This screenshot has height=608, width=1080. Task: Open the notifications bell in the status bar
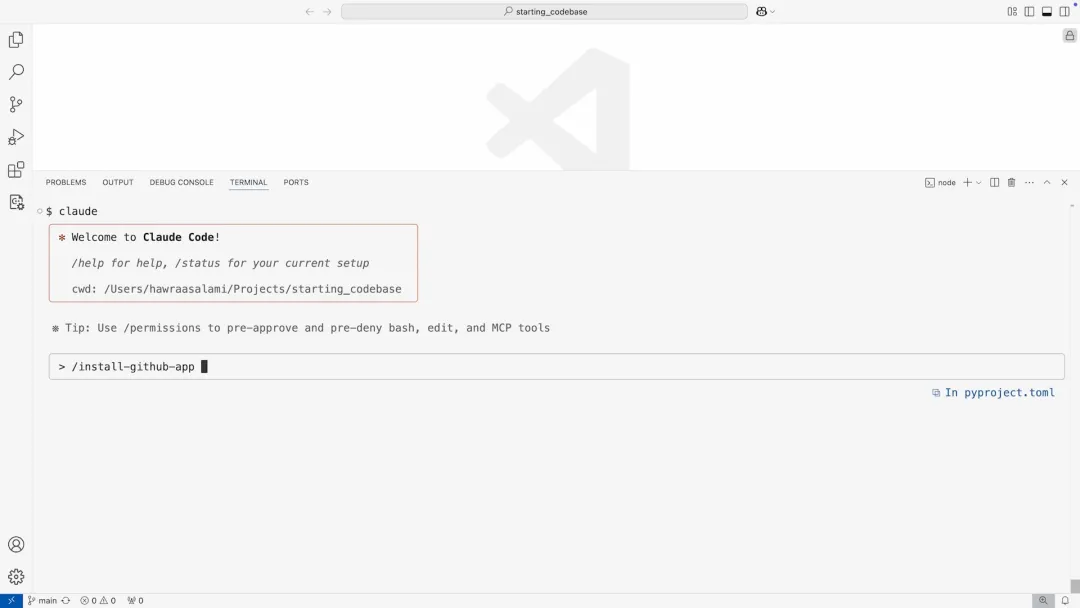tap(1063, 600)
